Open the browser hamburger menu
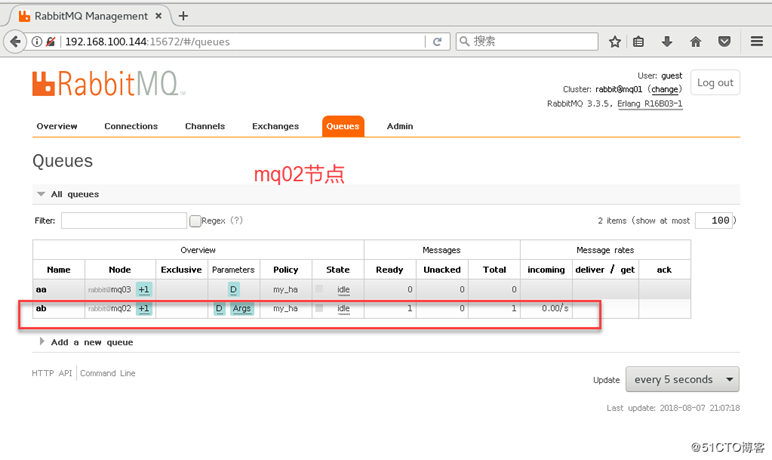Image resolution: width=772 pixels, height=460 pixels. [x=757, y=41]
